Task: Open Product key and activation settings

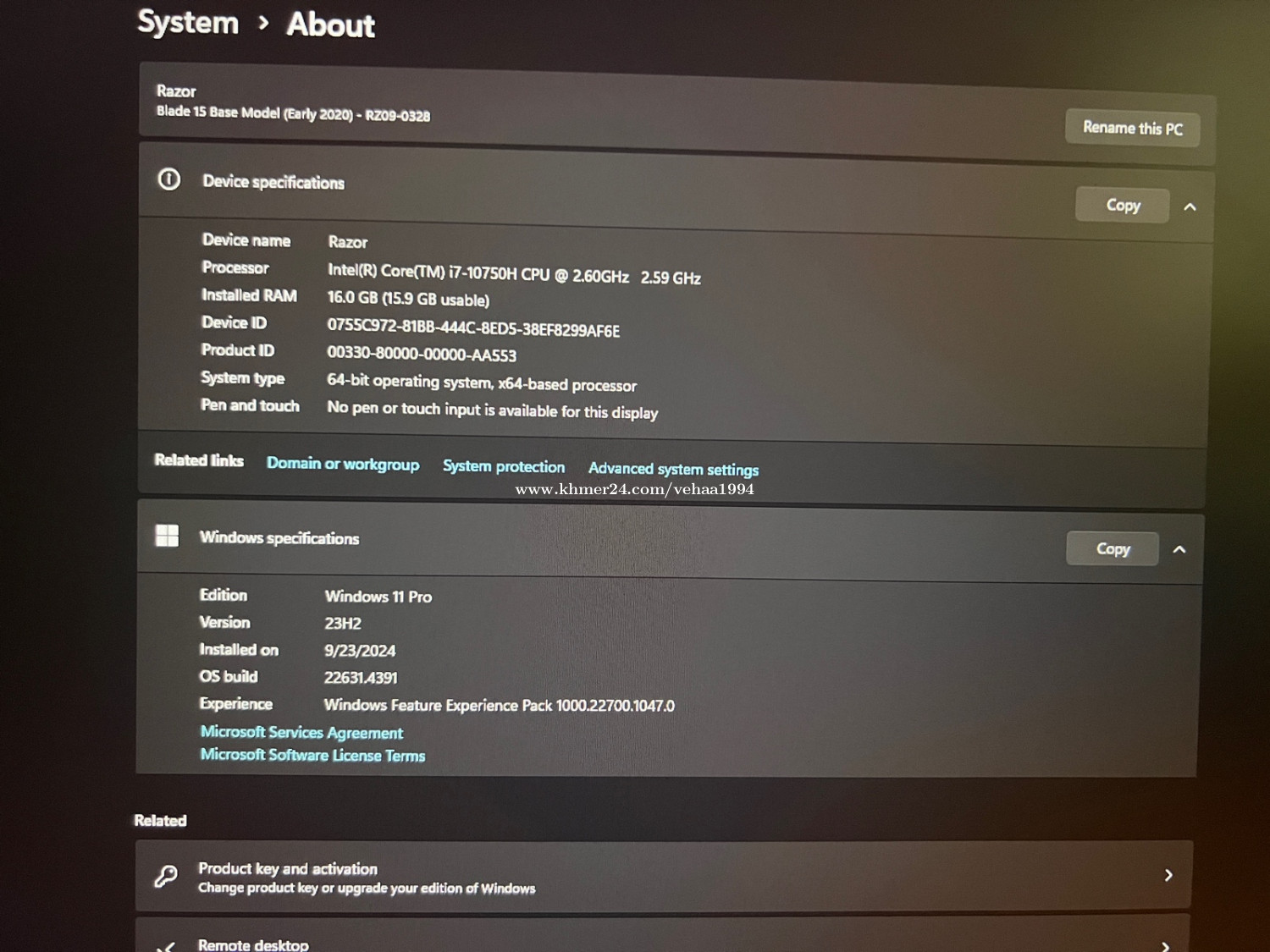Action: point(664,877)
